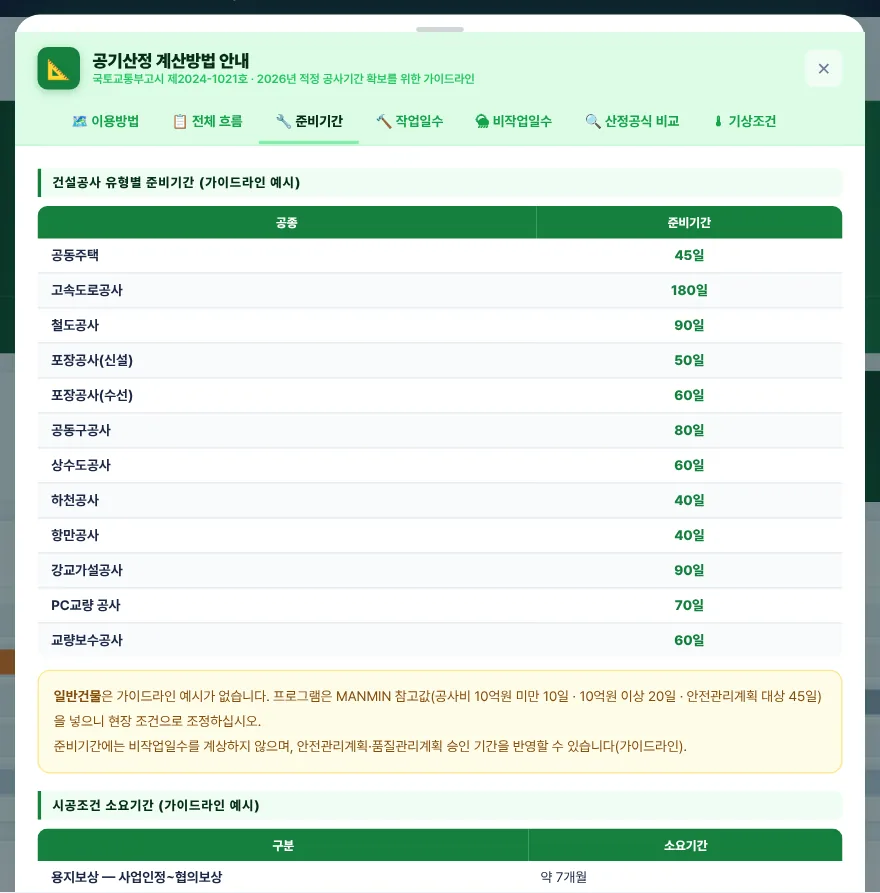The image size is (880, 893).
Task: Click the 80일 value for 공동구공사
Action: pyautogui.click(x=689, y=430)
